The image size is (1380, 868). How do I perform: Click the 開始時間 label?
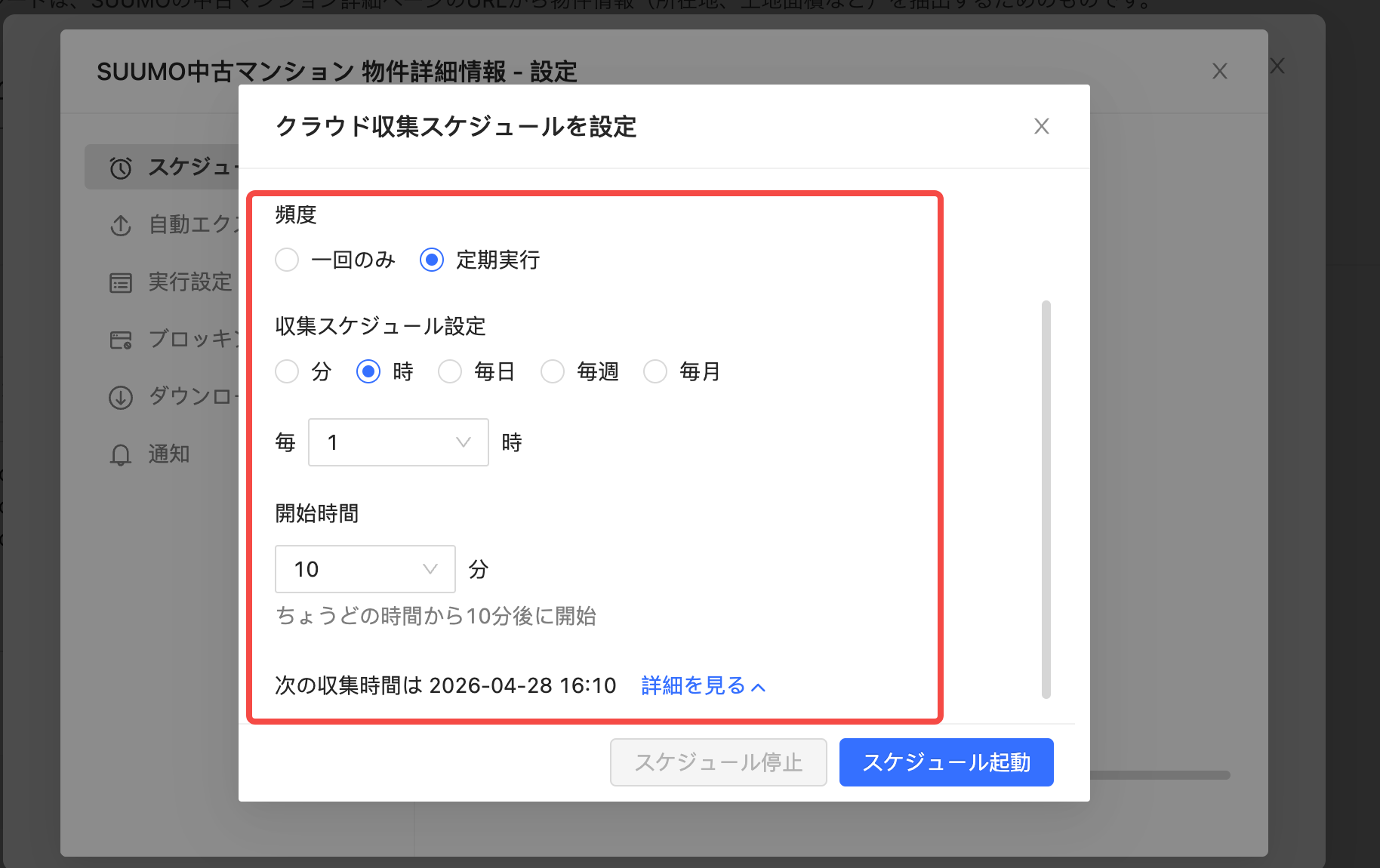tap(317, 513)
